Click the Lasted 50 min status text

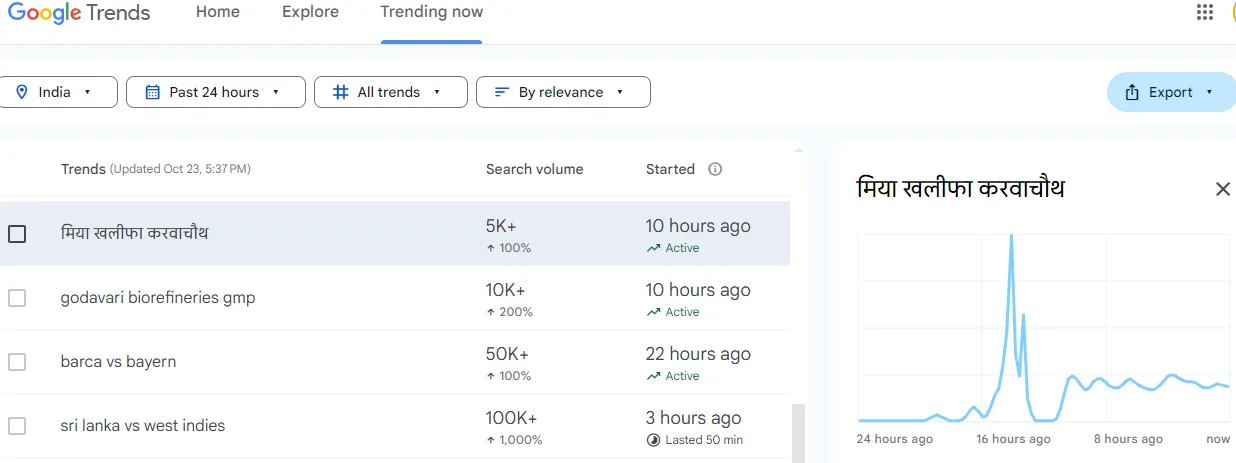coord(704,440)
